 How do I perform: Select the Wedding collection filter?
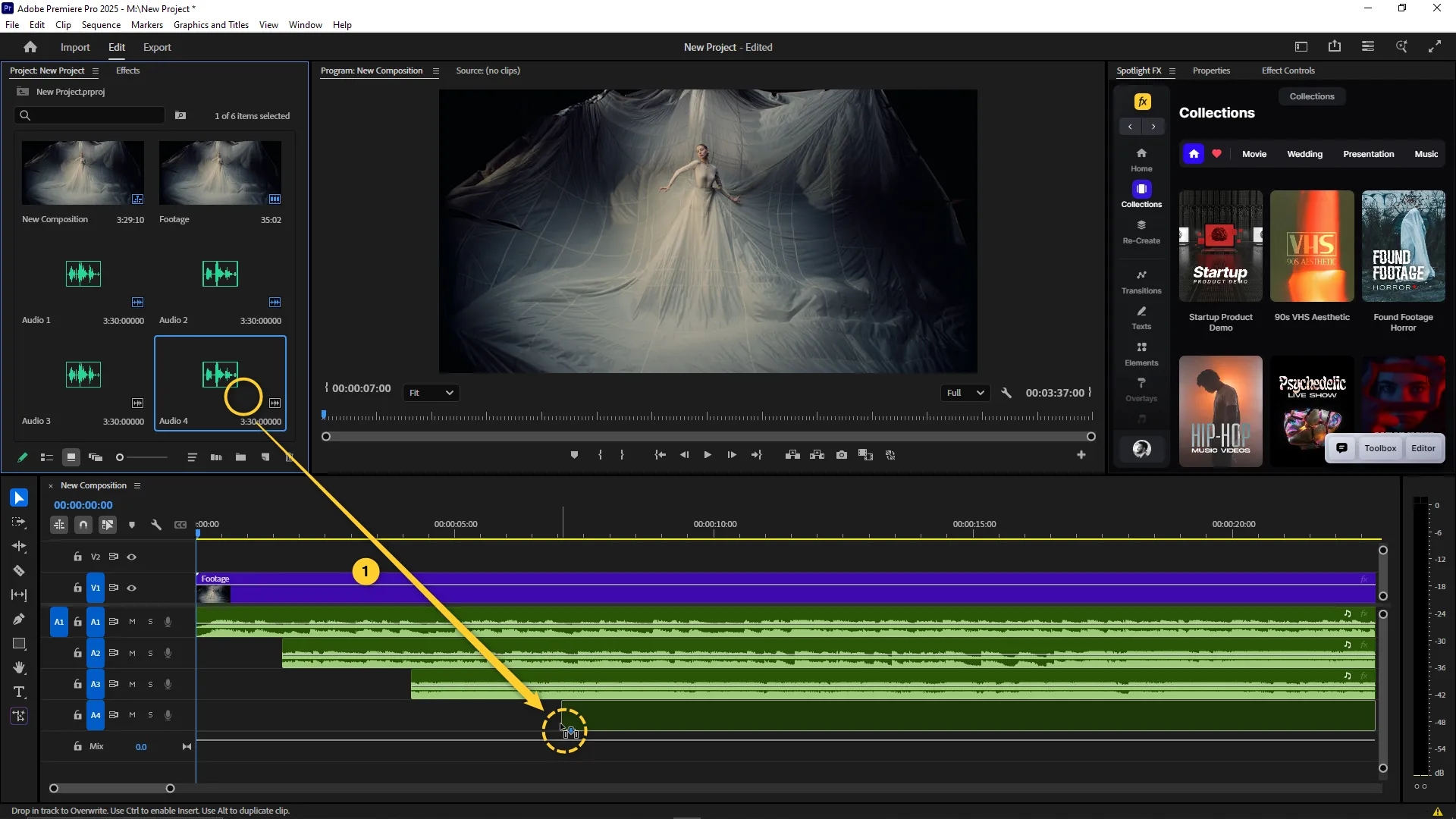click(1304, 154)
